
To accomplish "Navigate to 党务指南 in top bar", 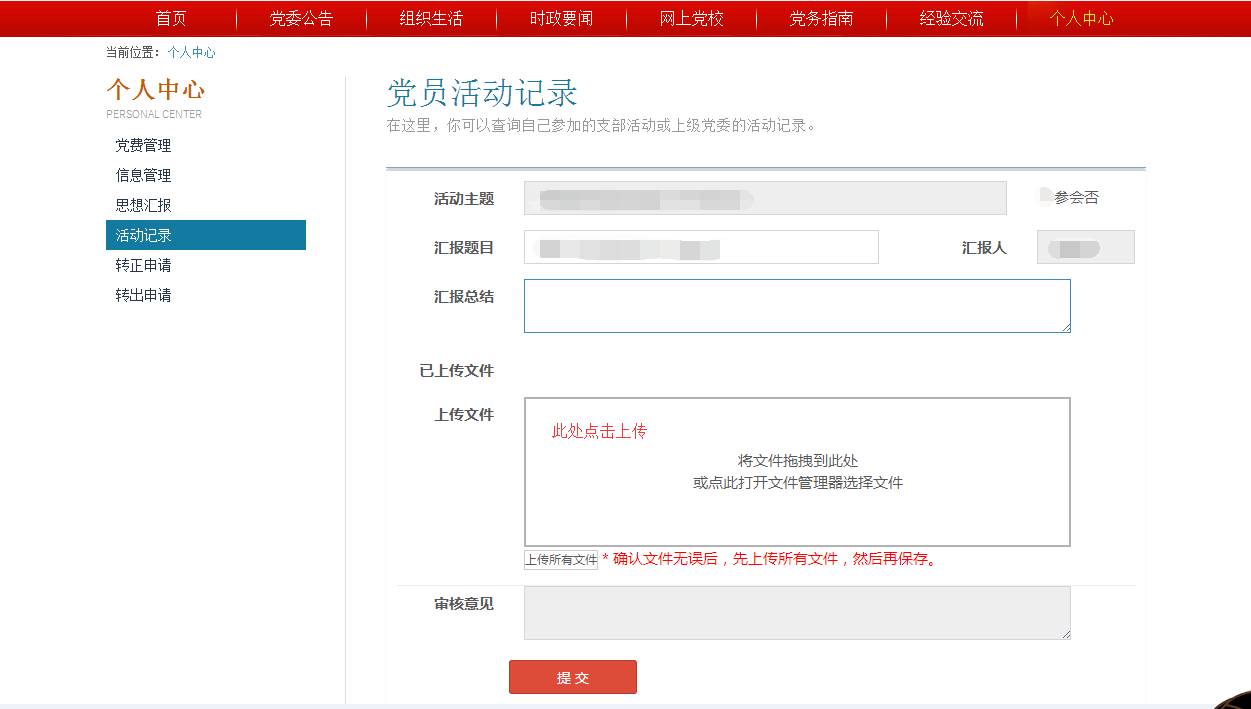I will tap(821, 18).
